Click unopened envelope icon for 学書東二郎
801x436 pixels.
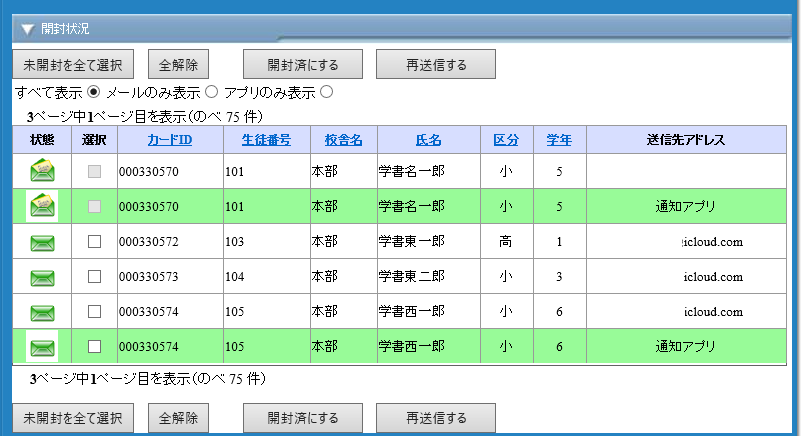(42, 277)
